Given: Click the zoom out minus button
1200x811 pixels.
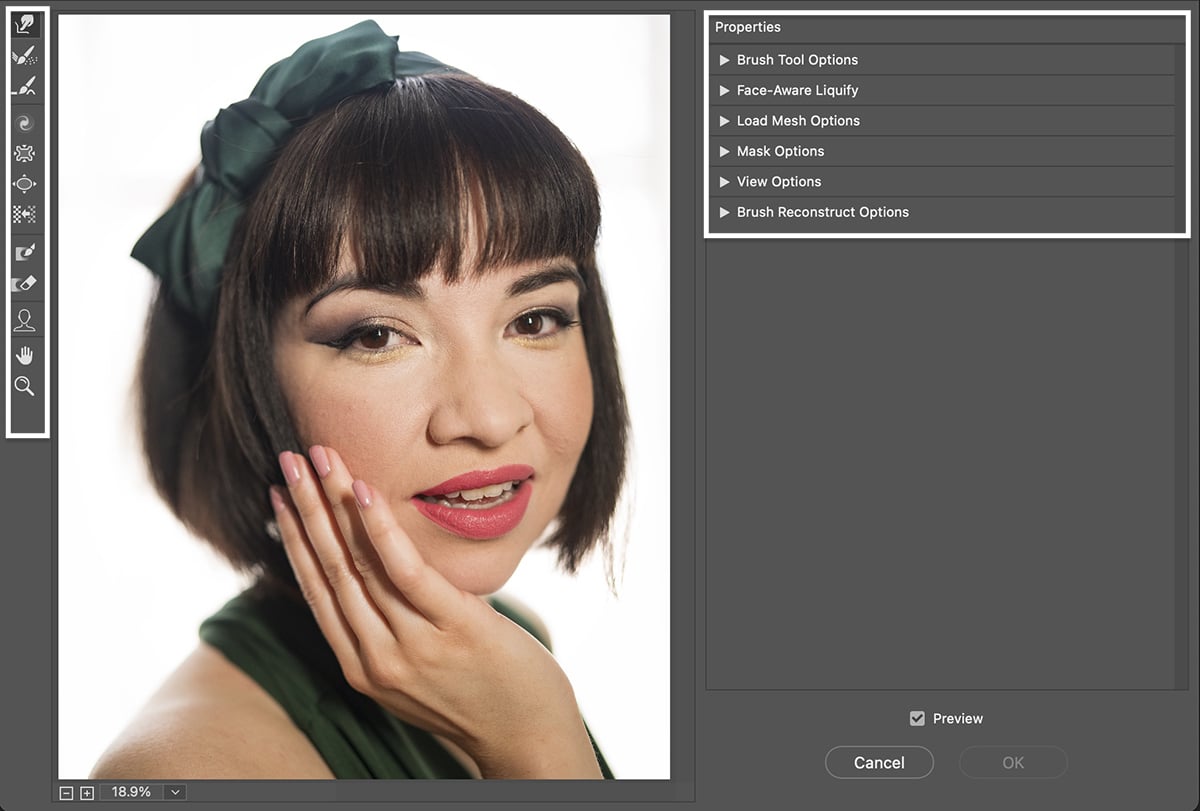Looking at the screenshot, I should [x=66, y=792].
